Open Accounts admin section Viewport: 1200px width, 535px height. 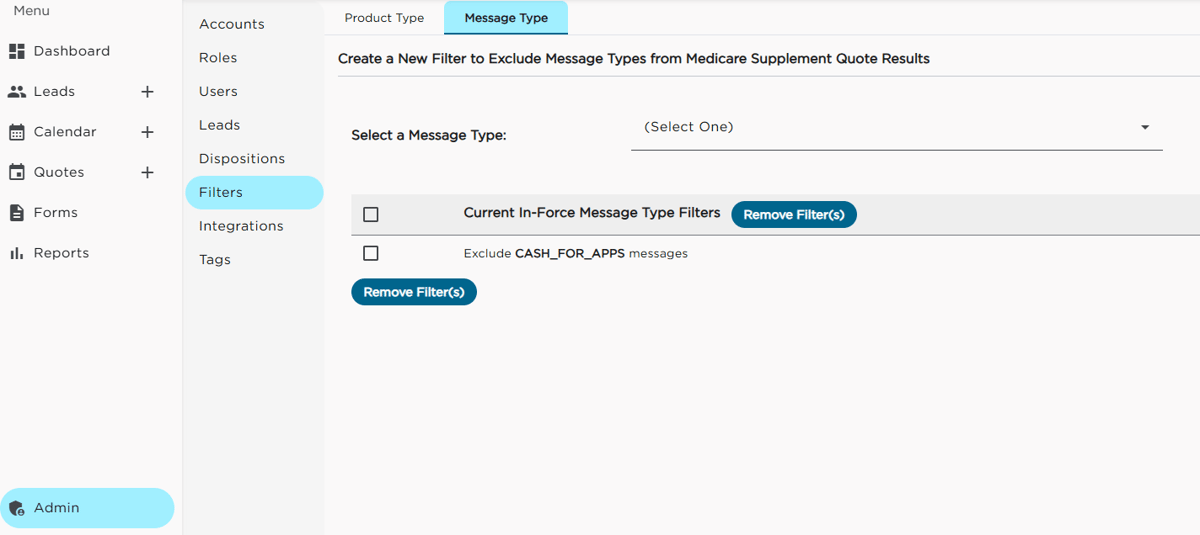coord(232,24)
